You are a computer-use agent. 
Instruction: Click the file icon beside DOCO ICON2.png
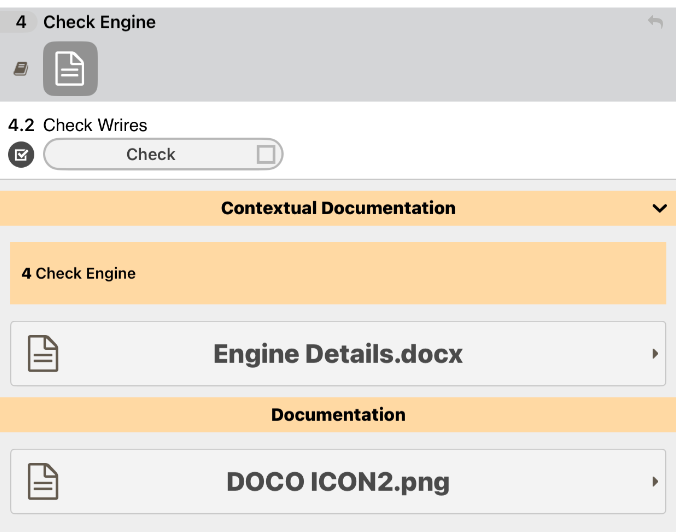pyautogui.click(x=43, y=482)
